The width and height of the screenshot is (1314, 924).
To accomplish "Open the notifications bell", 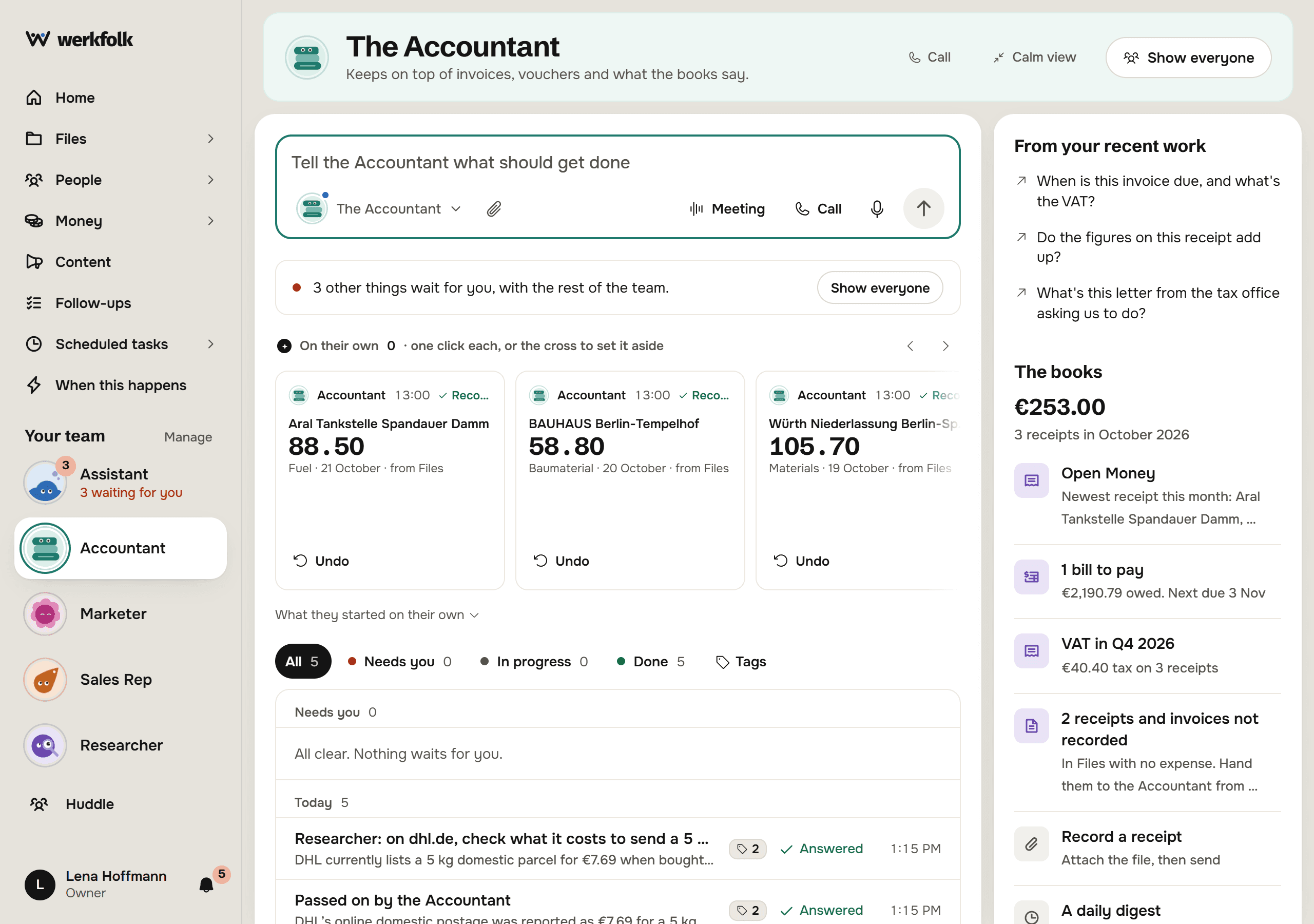I will [x=207, y=884].
